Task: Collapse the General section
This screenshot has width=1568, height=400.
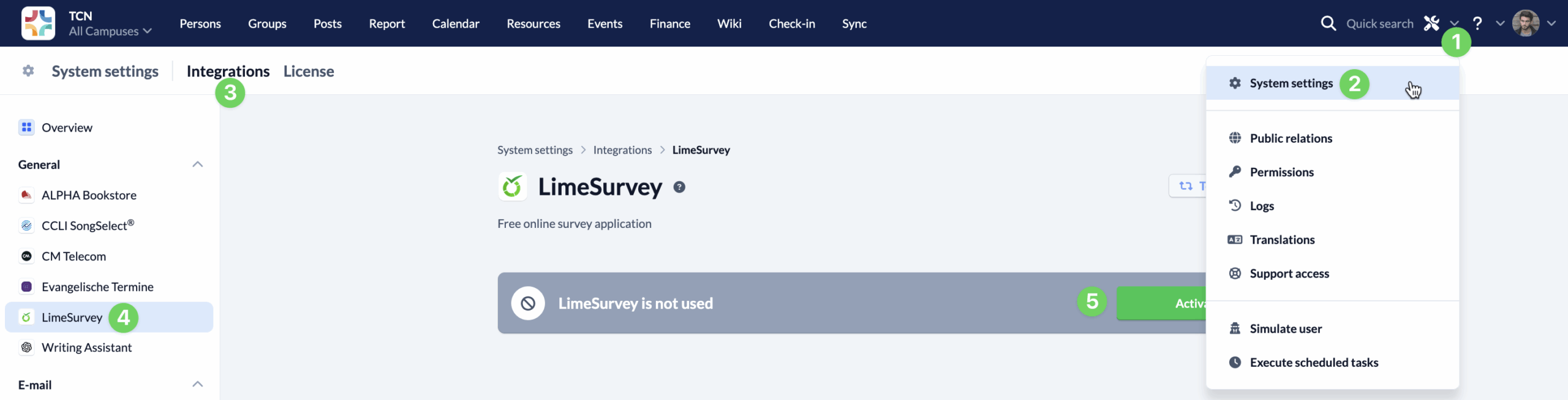Action: point(197,164)
